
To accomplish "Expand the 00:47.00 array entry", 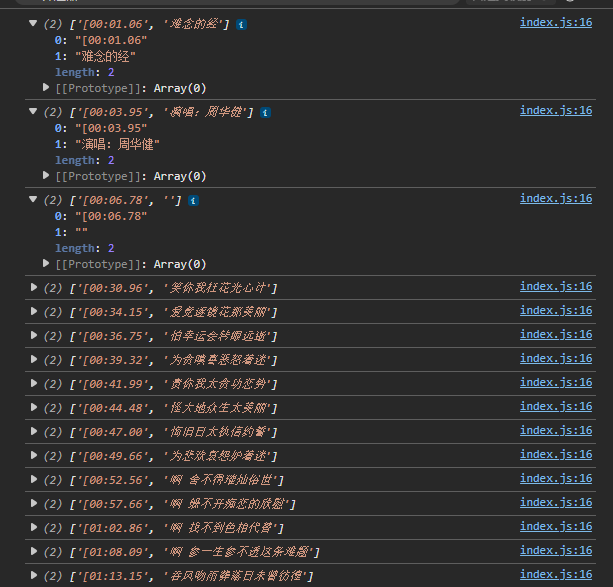I will tap(34, 431).
